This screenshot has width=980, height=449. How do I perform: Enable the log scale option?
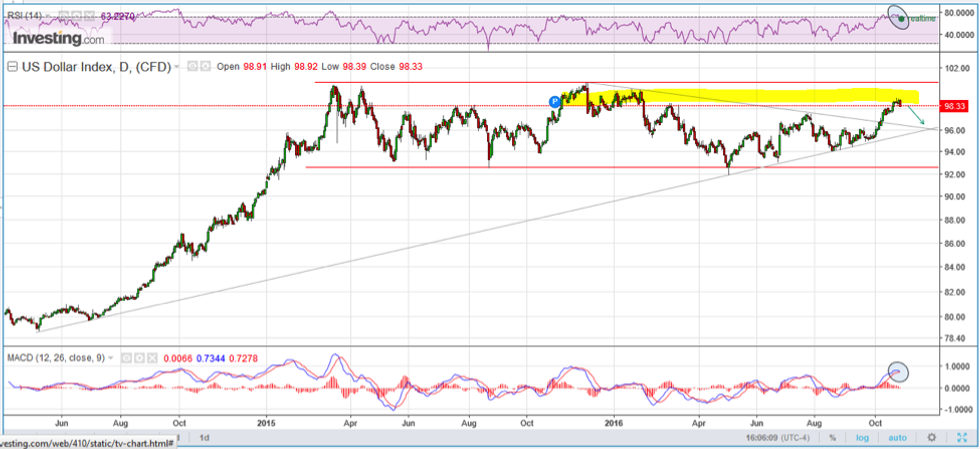coord(862,437)
